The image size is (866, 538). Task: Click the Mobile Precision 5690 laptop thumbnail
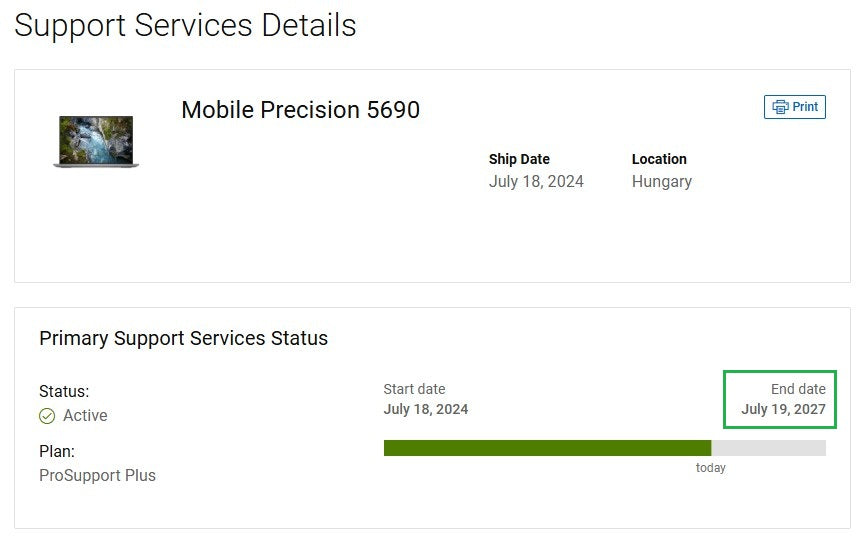coord(96,141)
